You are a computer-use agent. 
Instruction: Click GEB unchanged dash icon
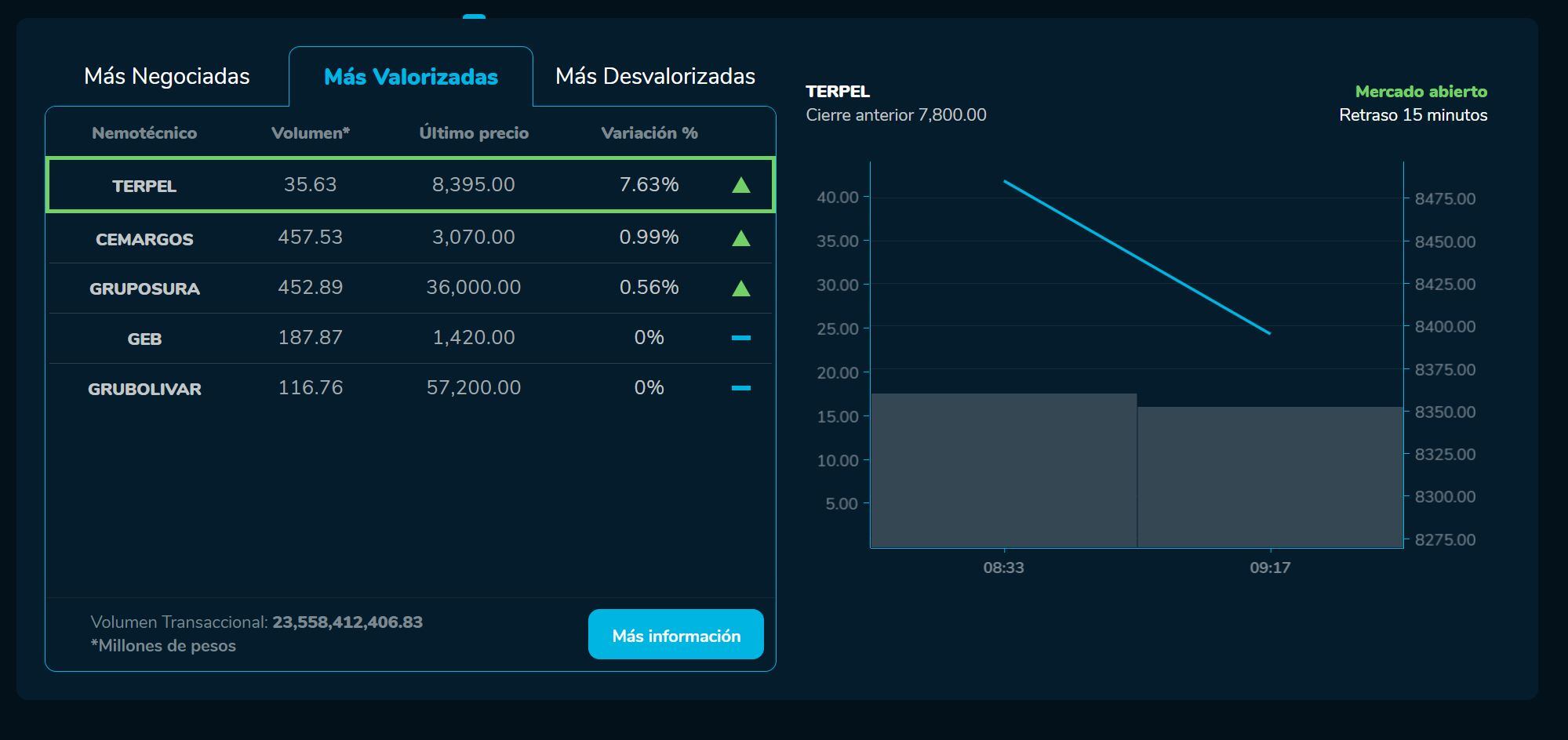coord(740,338)
